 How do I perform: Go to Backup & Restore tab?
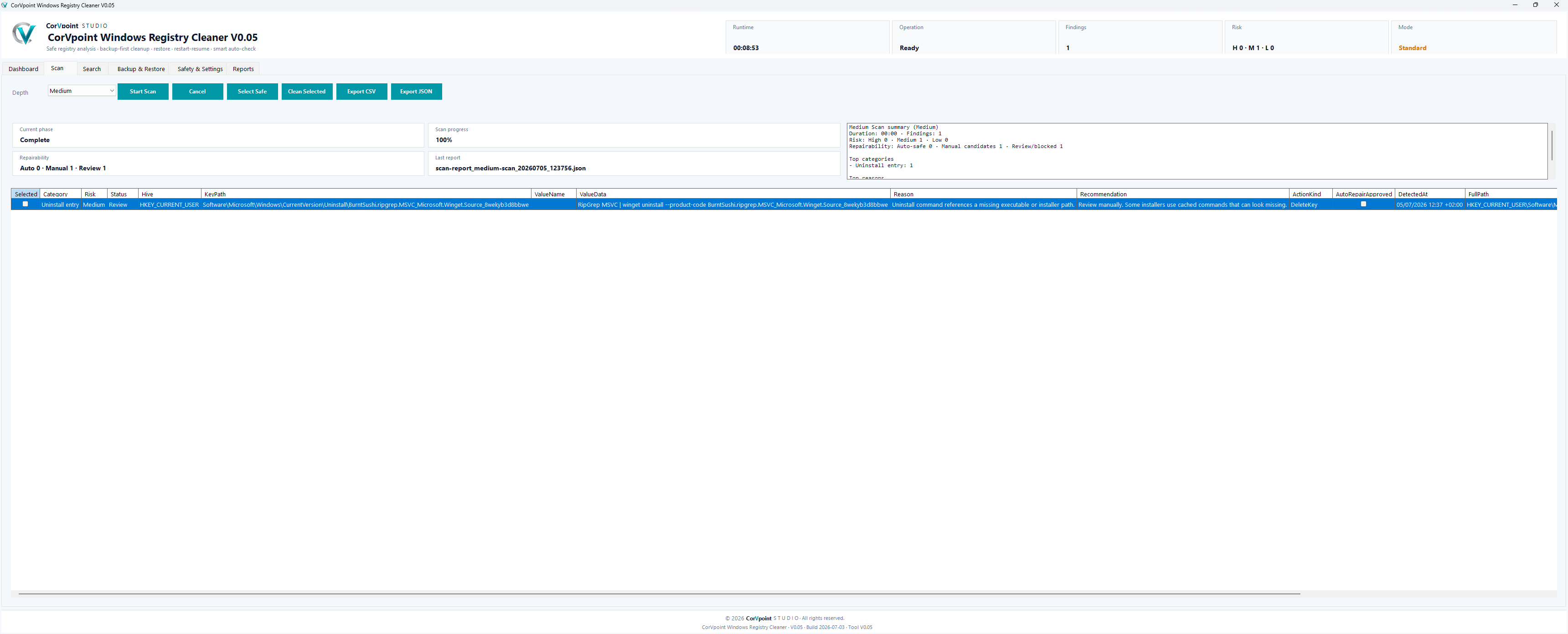tap(141, 69)
